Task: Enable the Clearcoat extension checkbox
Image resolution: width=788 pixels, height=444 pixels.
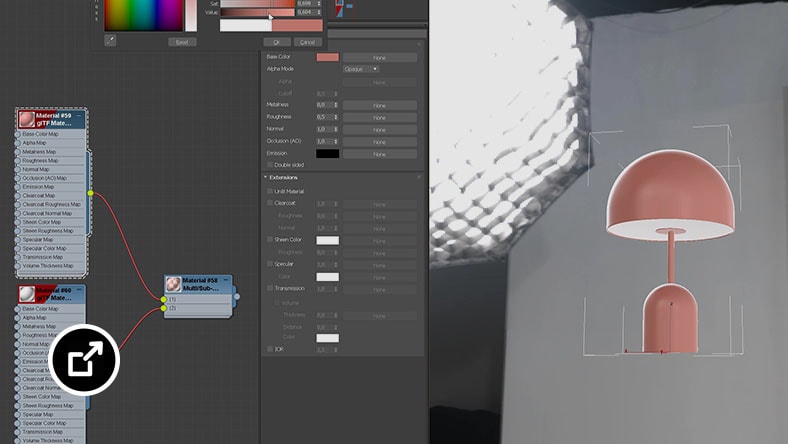Action: coord(269,203)
